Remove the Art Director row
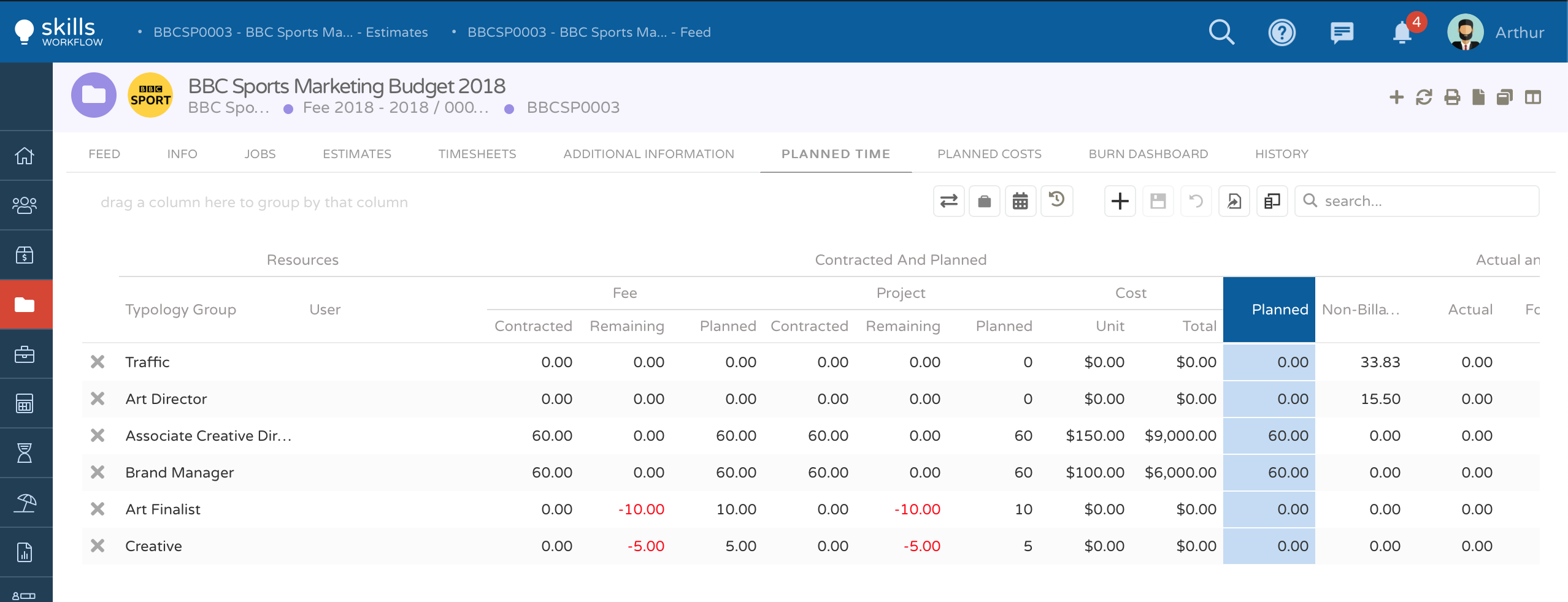The width and height of the screenshot is (1568, 602). click(x=98, y=398)
